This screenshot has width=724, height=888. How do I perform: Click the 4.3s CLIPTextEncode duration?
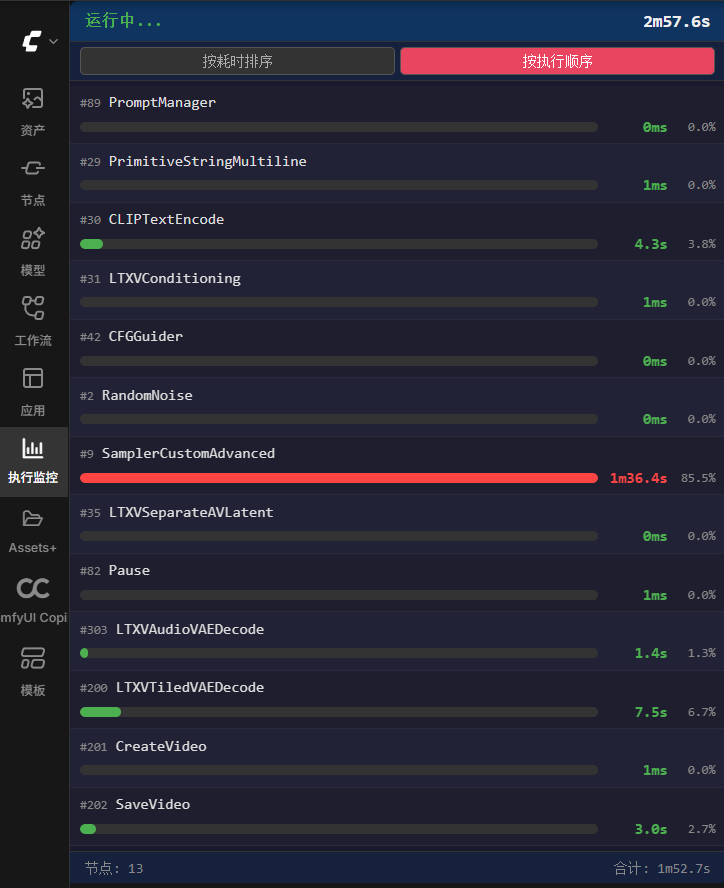point(651,244)
